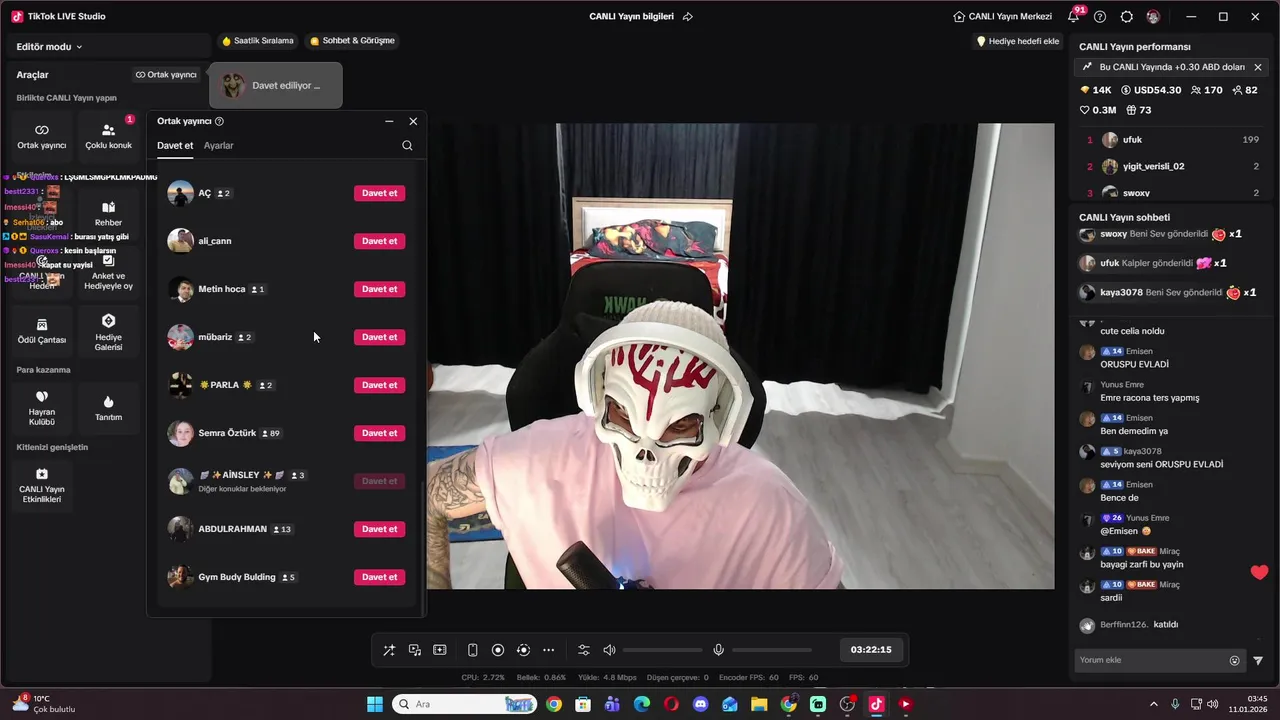Click the live camera preview
This screenshot has height=720, width=1280.
pos(740,356)
